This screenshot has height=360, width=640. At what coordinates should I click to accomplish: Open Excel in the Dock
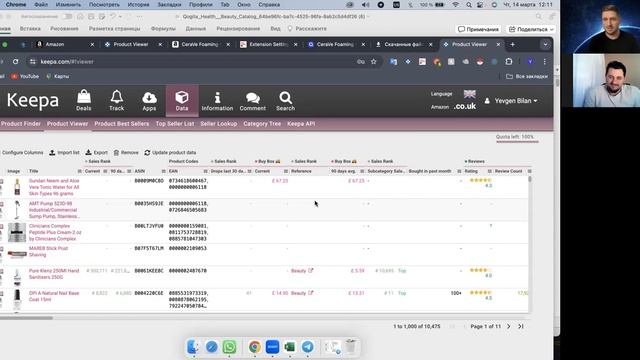(x=290, y=347)
